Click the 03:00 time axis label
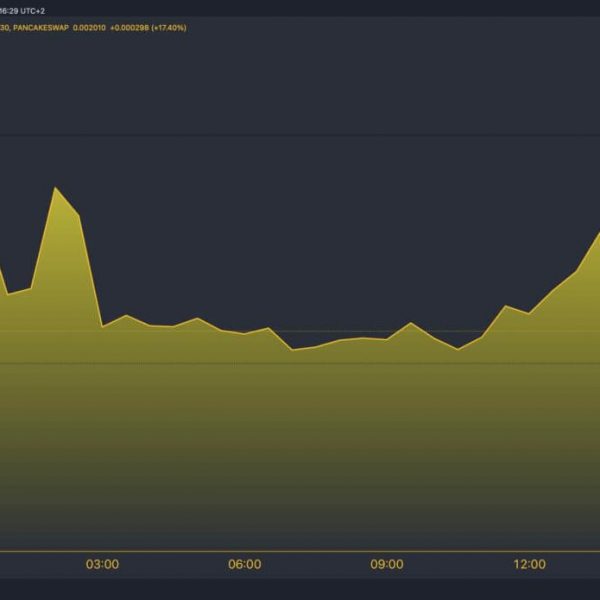Screen dimensions: 600x600 point(102,564)
